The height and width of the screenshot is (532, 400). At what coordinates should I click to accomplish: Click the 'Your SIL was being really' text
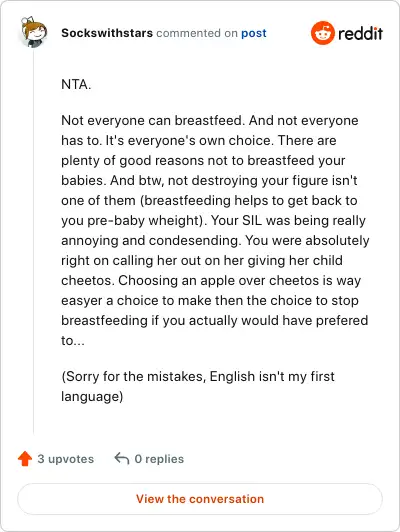(288, 221)
